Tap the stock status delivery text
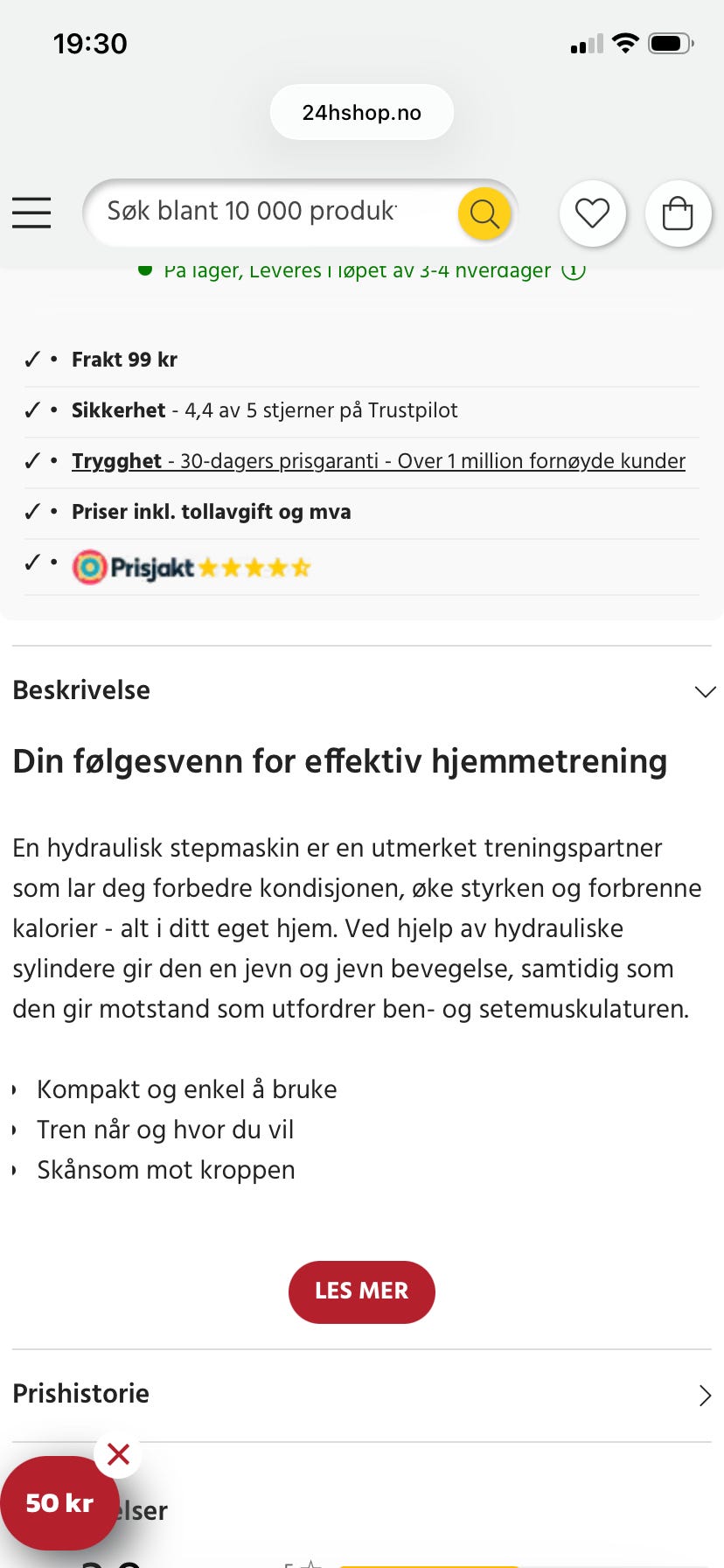Viewport: 724px width, 1568px height. click(358, 270)
